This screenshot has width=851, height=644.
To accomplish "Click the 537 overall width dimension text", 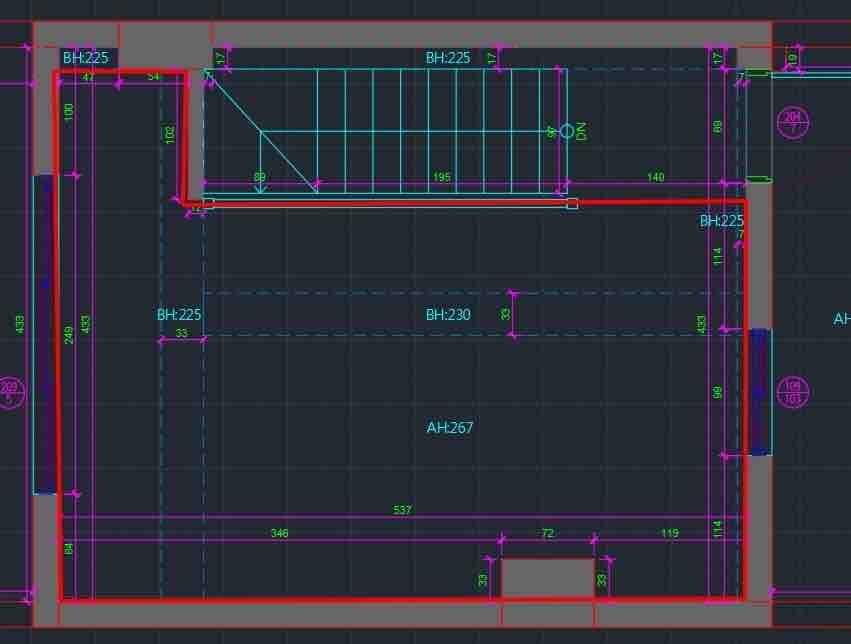I will pos(402,511).
